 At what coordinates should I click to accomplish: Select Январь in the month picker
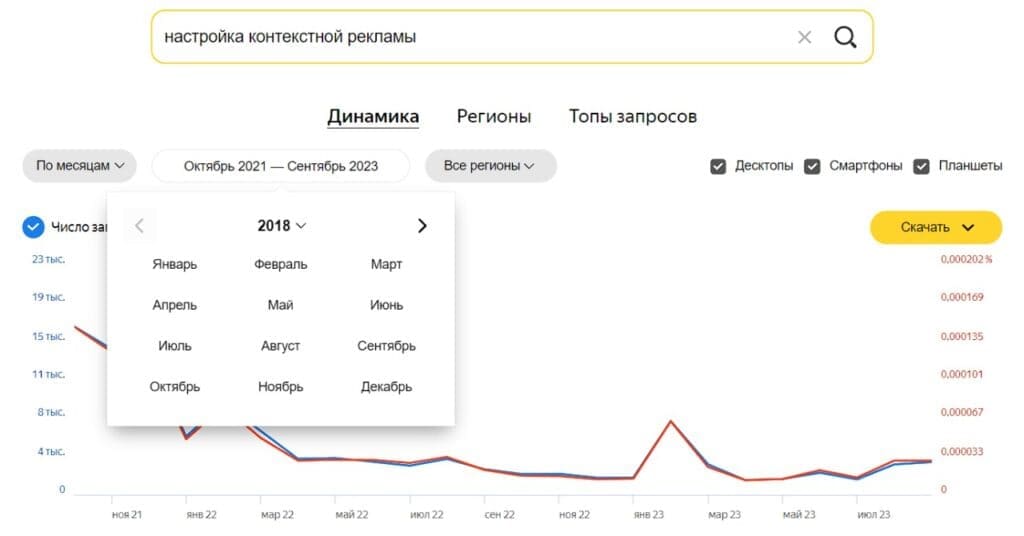174,264
